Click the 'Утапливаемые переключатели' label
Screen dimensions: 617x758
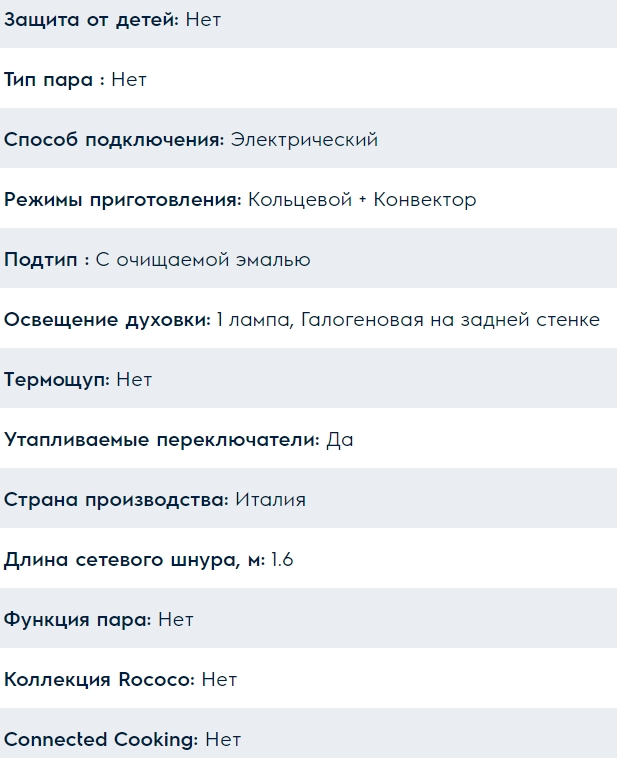[162, 440]
